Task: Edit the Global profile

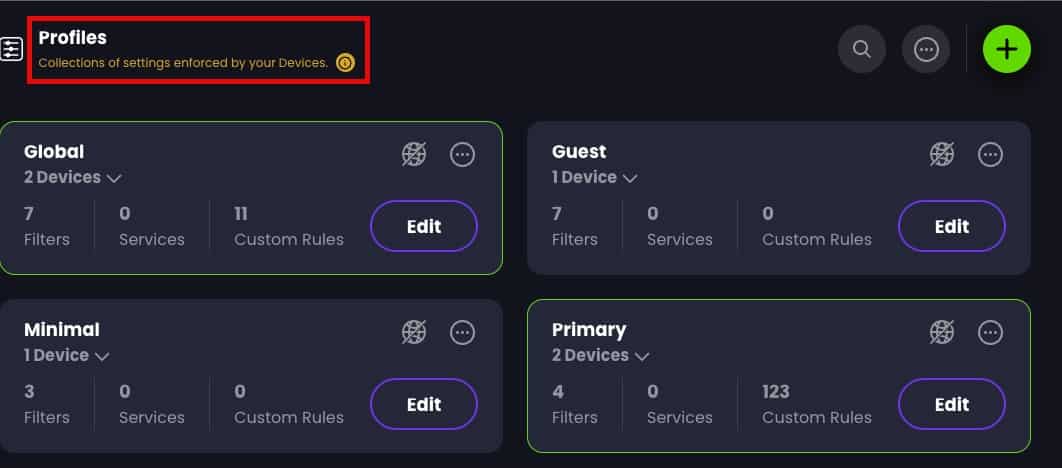Action: pyautogui.click(x=424, y=226)
